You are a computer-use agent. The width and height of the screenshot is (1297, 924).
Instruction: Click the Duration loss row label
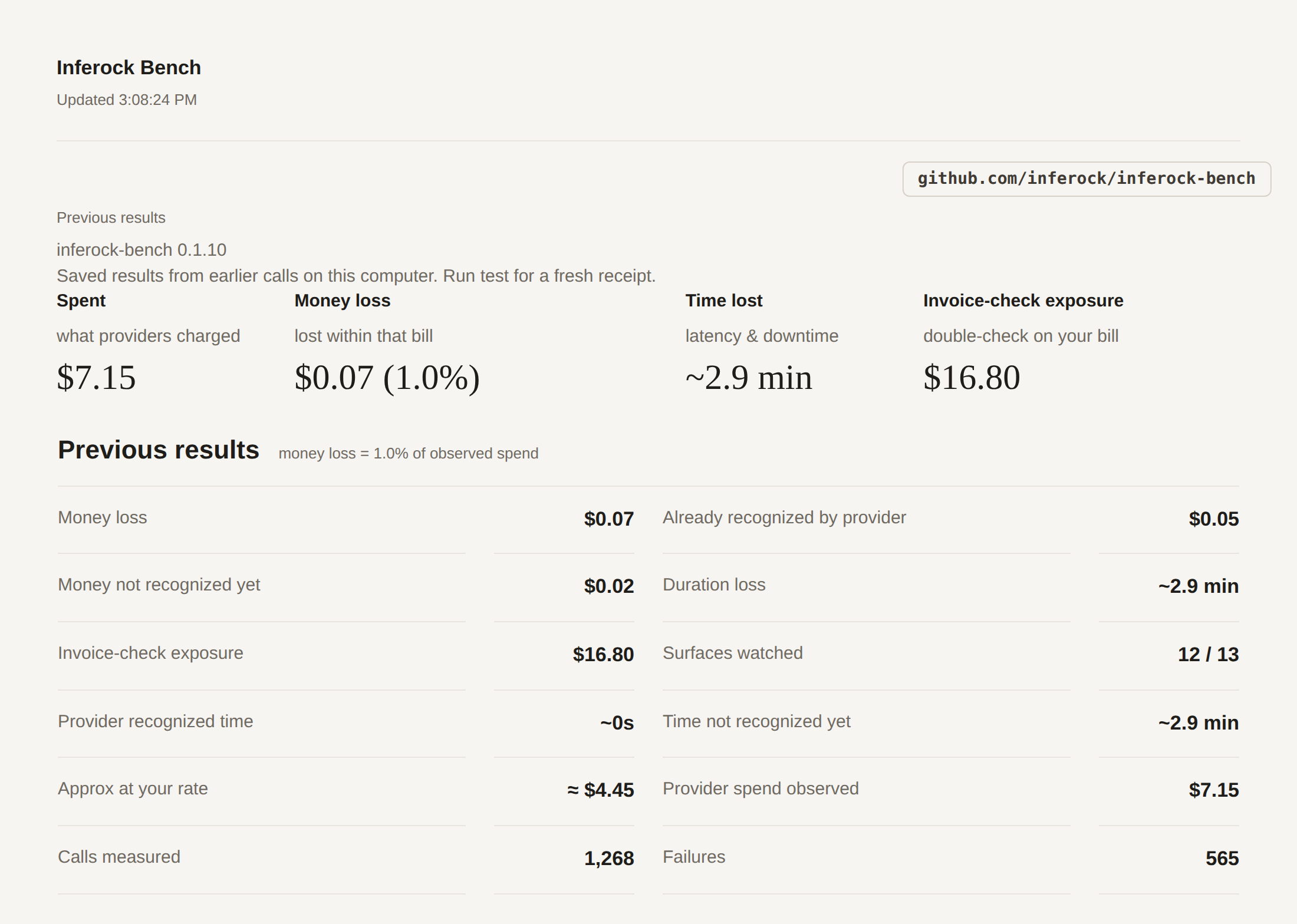click(714, 585)
